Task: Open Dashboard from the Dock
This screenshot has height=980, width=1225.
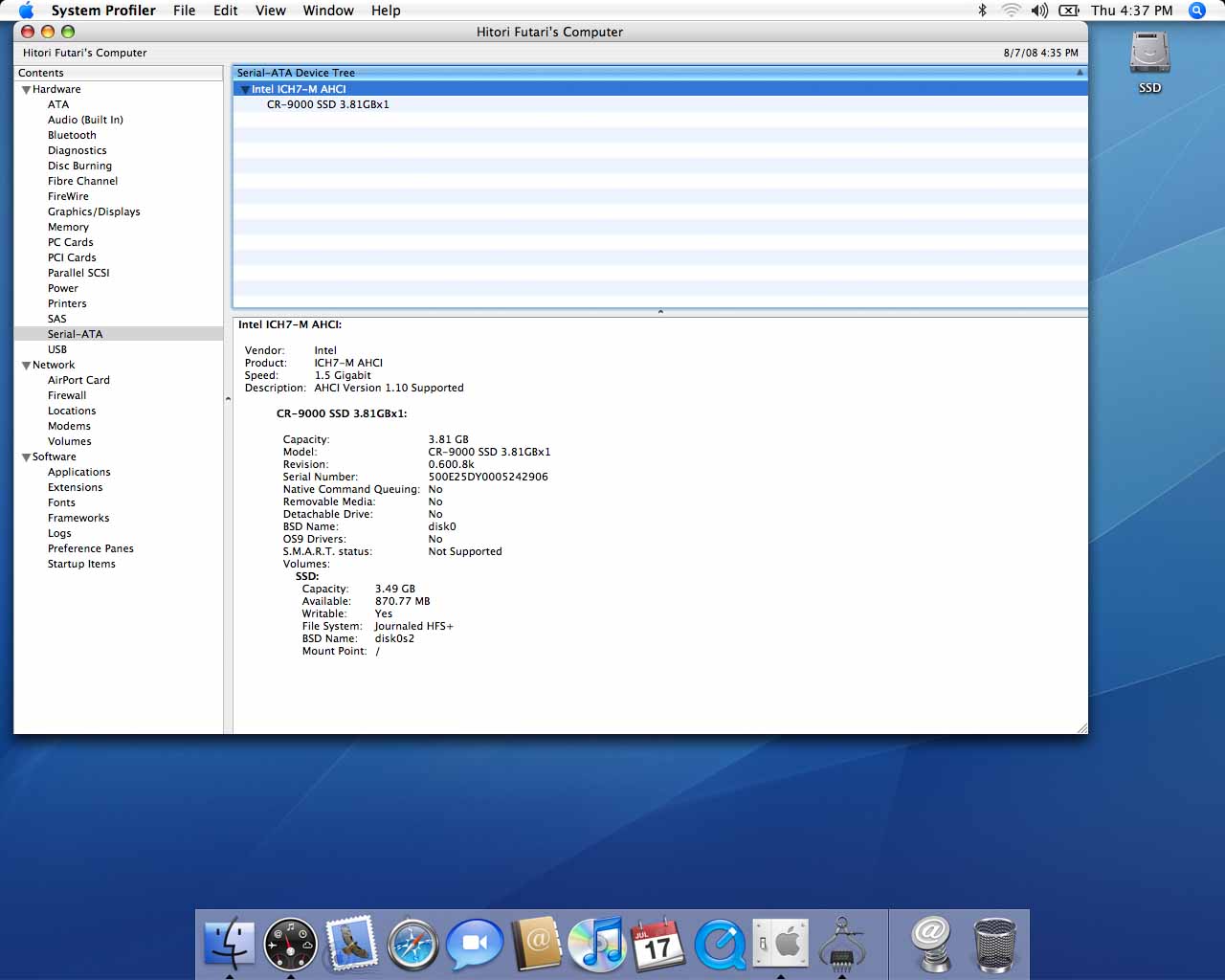Action: [x=290, y=944]
